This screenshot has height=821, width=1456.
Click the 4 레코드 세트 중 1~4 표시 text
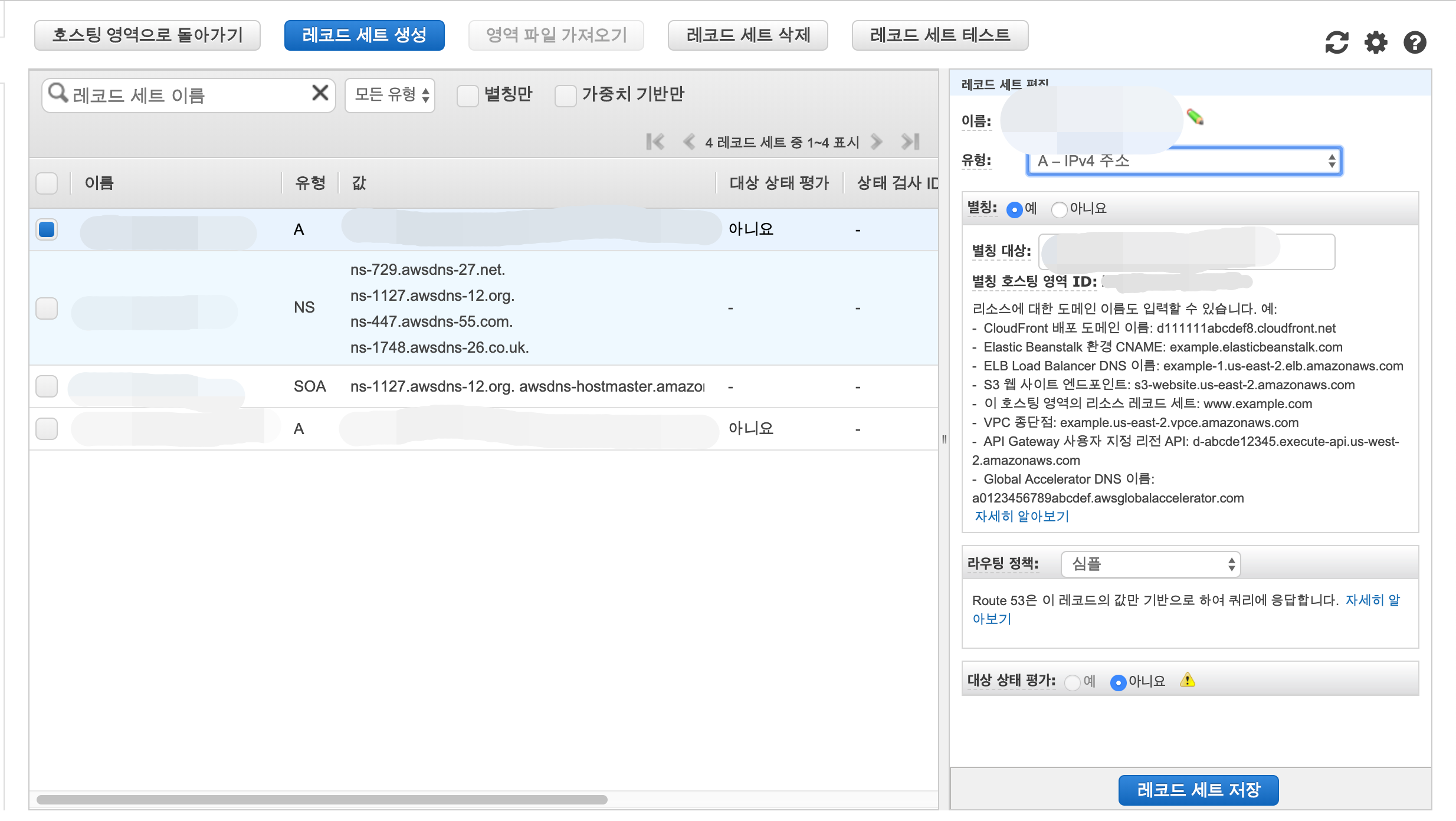click(782, 142)
